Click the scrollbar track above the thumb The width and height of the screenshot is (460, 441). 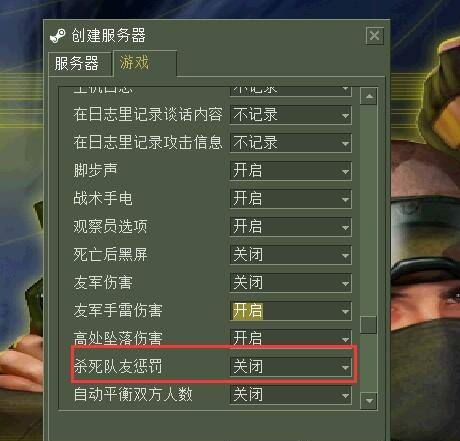[x=369, y=210]
